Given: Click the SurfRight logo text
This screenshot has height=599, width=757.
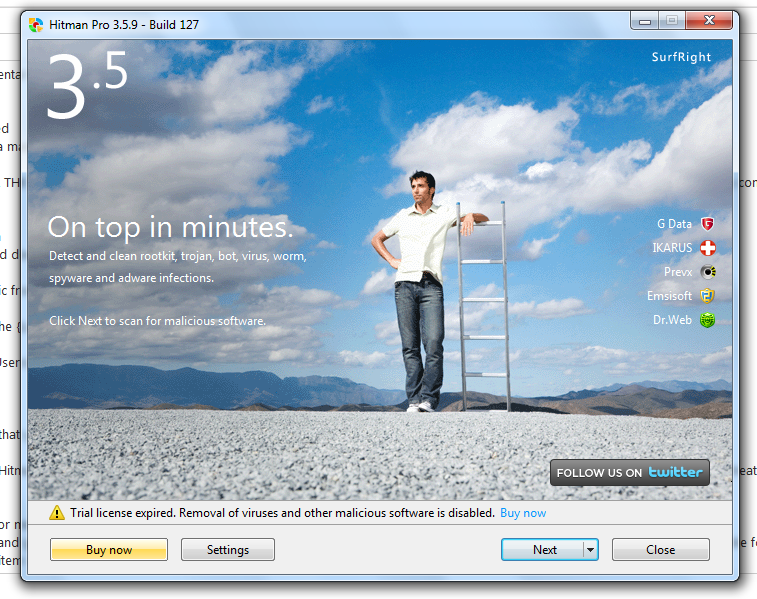Looking at the screenshot, I should pyautogui.click(x=681, y=57).
